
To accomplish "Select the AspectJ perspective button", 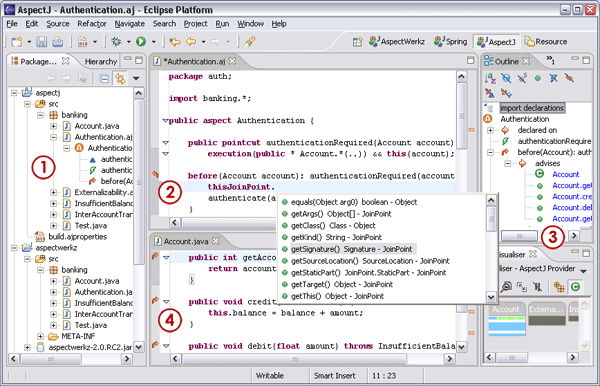I will pos(496,41).
